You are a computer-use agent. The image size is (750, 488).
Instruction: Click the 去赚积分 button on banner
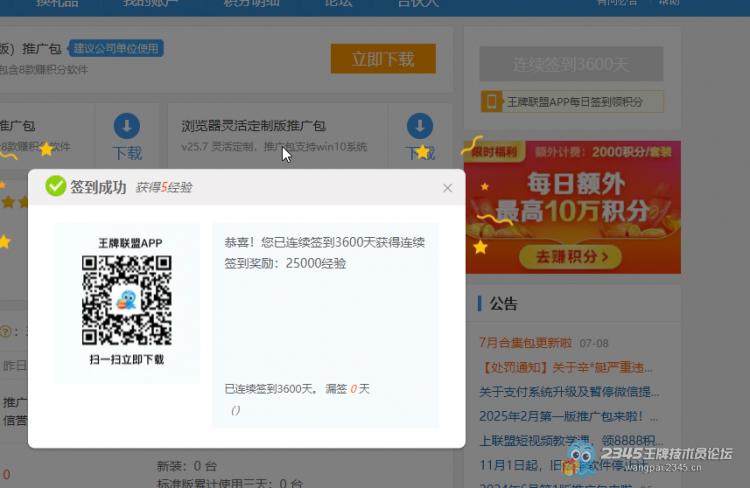pos(570,257)
